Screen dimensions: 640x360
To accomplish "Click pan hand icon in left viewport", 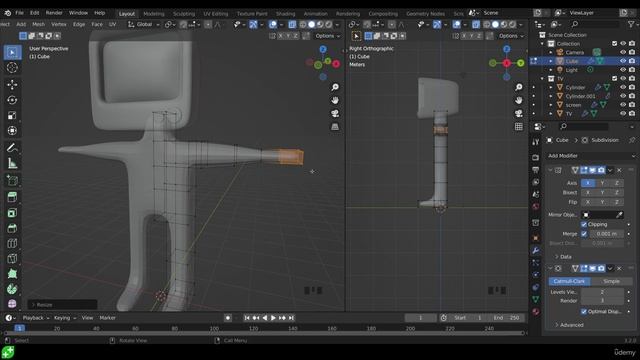I will coord(335,100).
